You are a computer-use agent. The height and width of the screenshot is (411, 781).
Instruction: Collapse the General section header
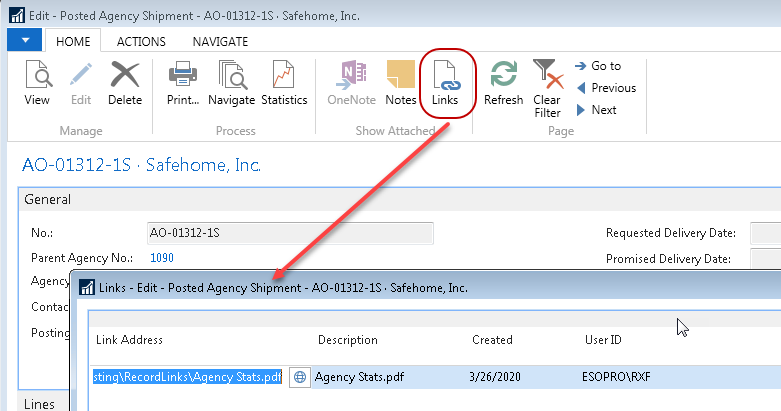48,200
